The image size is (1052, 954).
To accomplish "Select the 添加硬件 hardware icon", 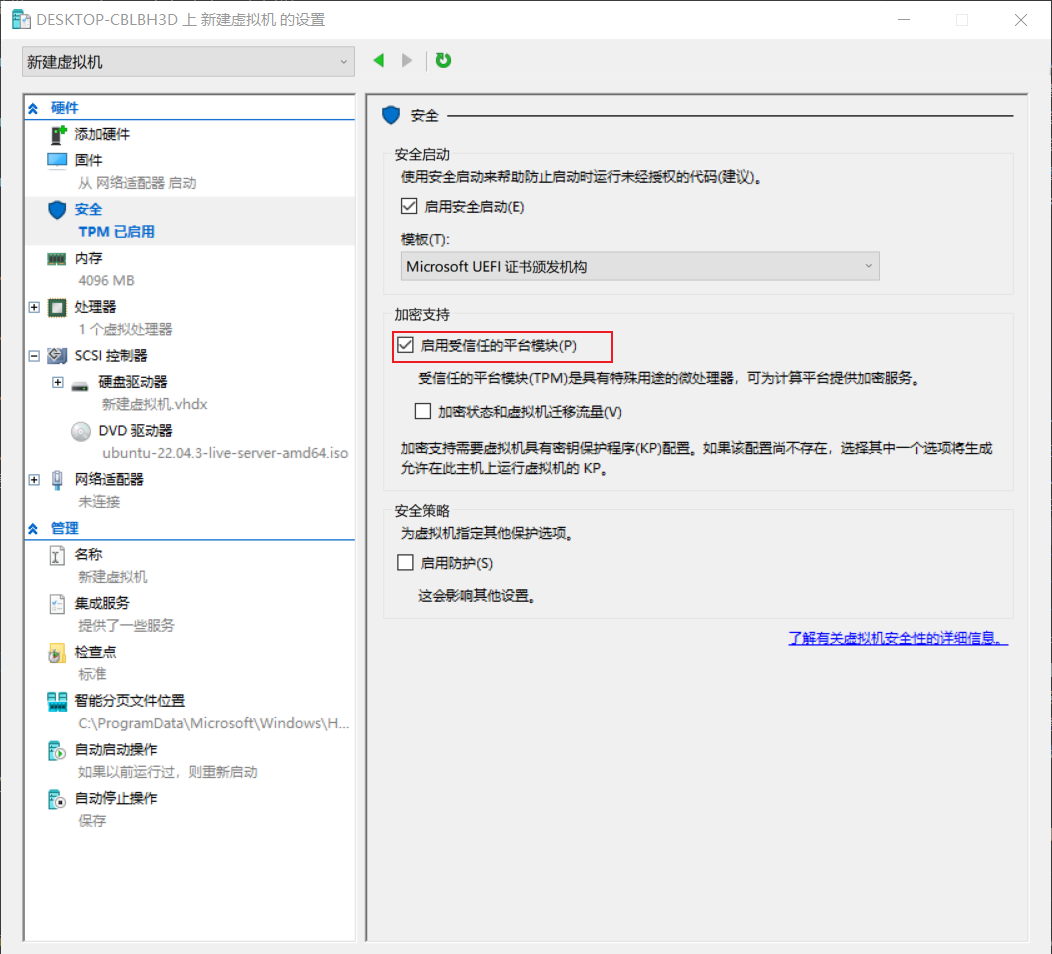I will tap(58, 134).
